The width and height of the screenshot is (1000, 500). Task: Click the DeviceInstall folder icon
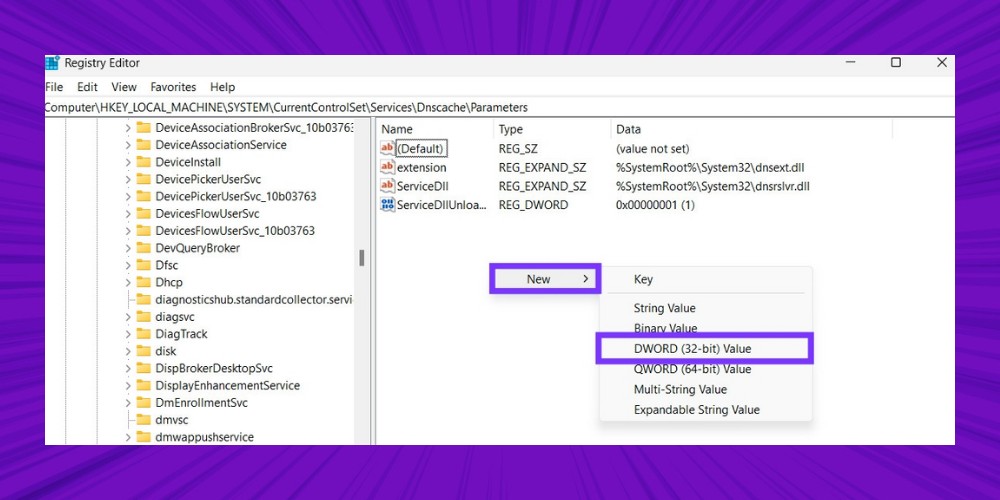pyautogui.click(x=143, y=162)
